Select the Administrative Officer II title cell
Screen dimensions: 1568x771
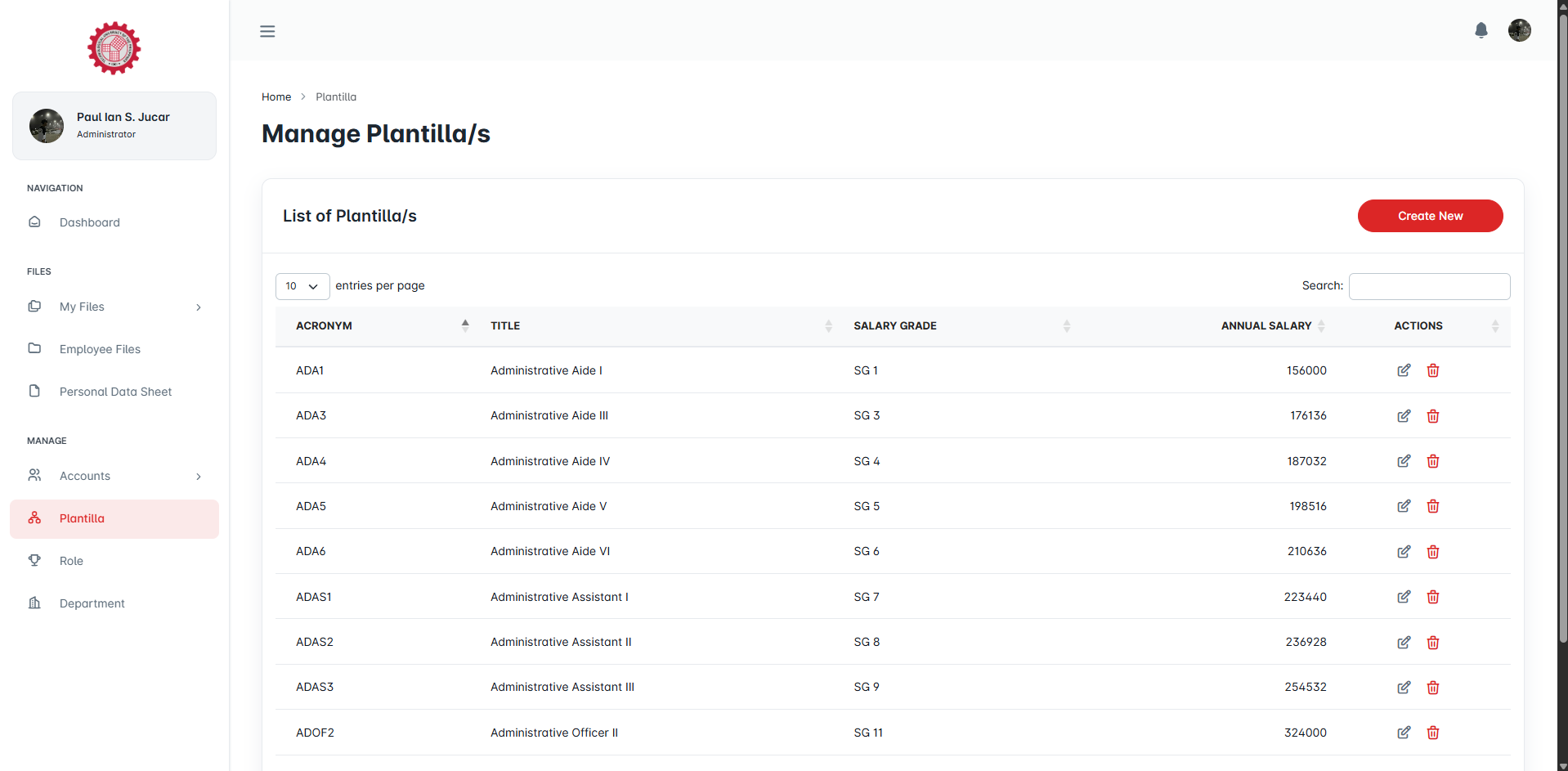coord(554,733)
